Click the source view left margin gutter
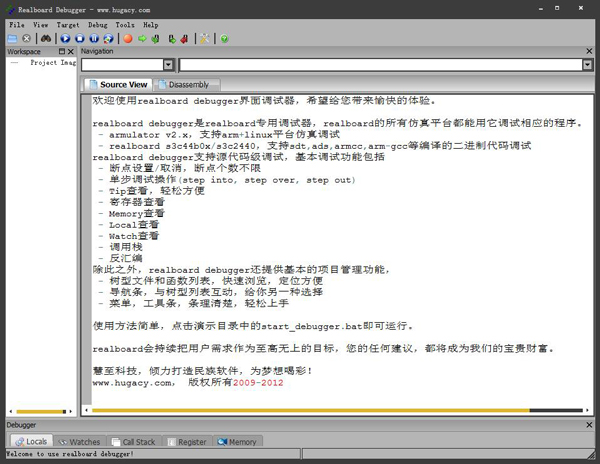Image resolution: width=600 pixels, height=464 pixels. click(x=87, y=249)
